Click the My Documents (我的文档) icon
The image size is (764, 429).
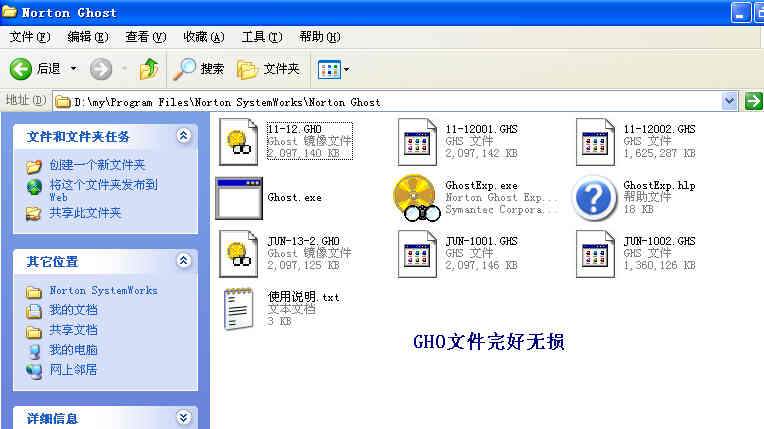[x=34, y=311]
